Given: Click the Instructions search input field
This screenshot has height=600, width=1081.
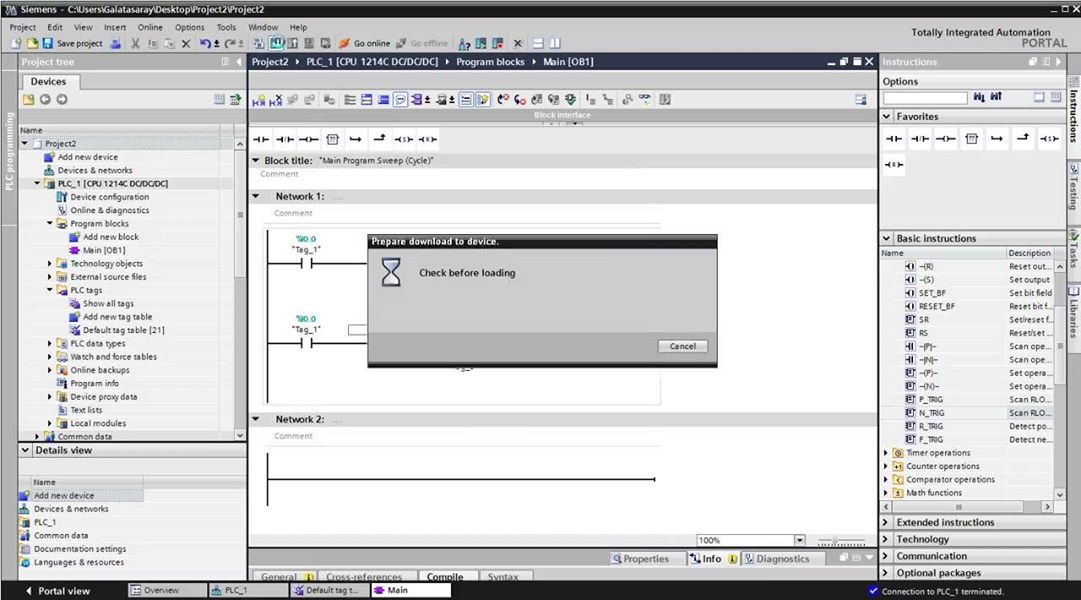Looking at the screenshot, I should (925, 98).
